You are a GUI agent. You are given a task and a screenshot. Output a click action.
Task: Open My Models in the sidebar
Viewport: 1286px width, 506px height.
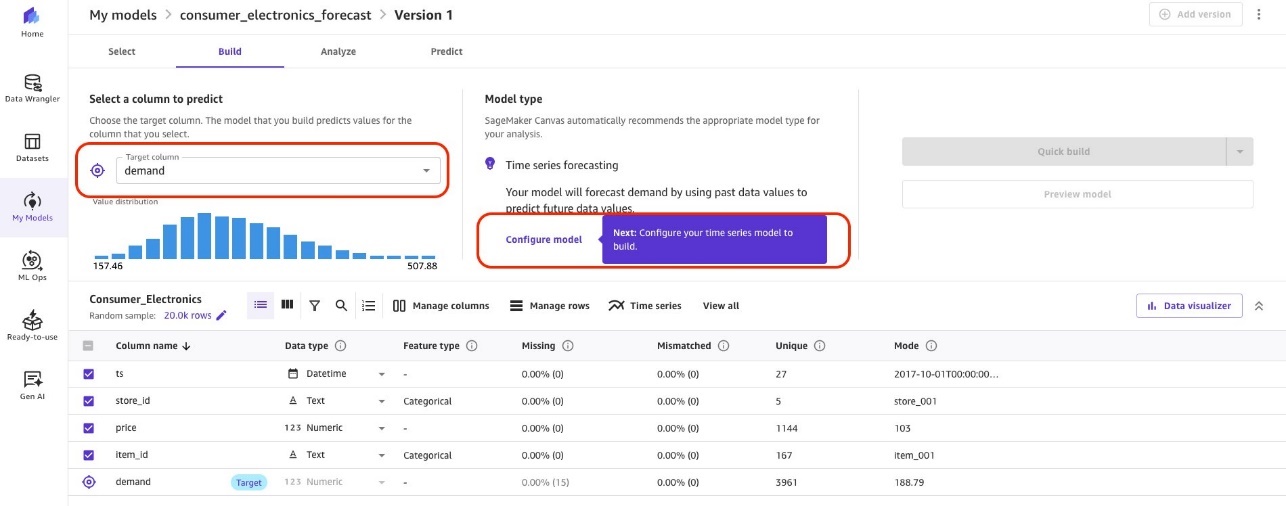tap(32, 207)
